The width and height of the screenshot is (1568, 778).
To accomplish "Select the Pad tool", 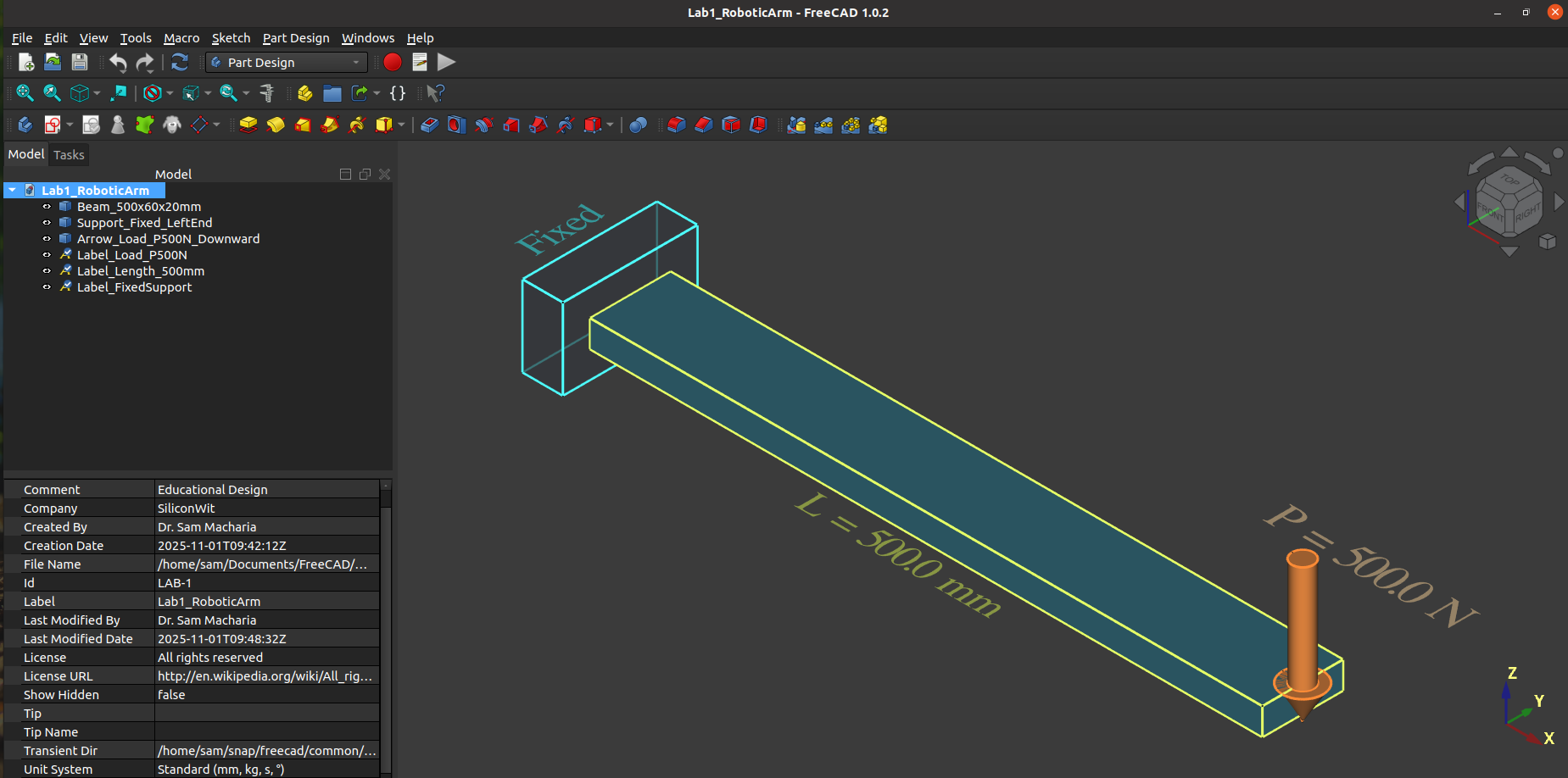I will click(248, 125).
